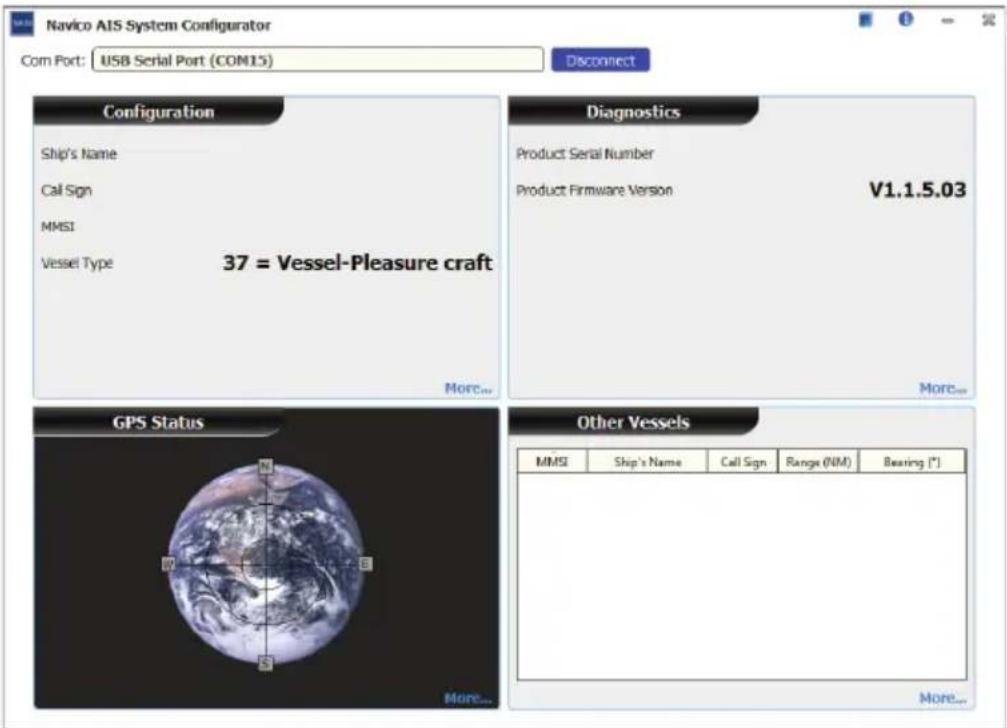Open the Com Port dropdown field
This screenshot has height=728, width=1007.
coord(318,60)
